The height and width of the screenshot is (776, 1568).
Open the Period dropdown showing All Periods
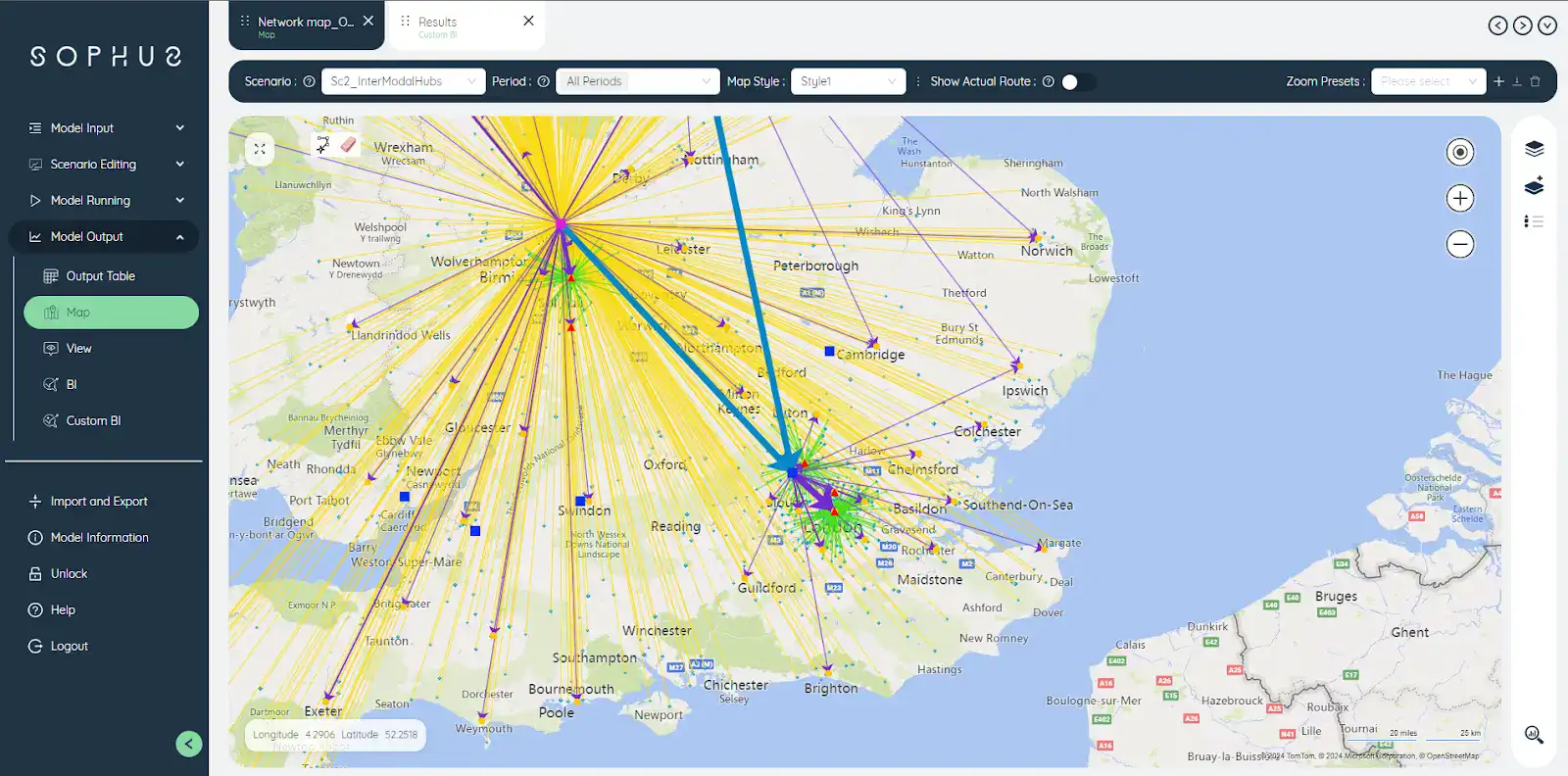tap(637, 81)
